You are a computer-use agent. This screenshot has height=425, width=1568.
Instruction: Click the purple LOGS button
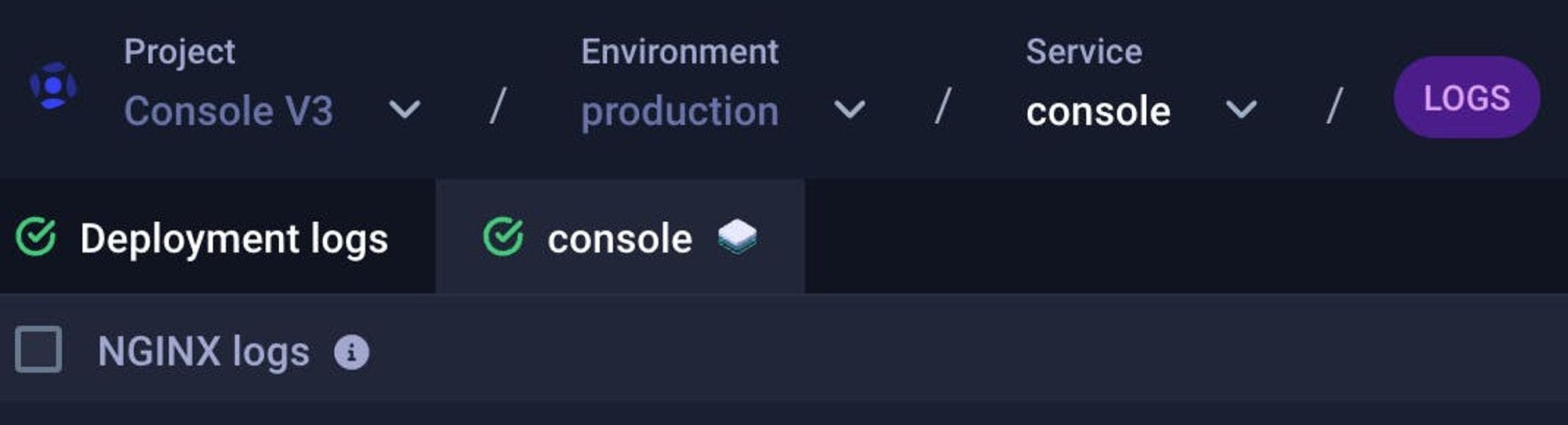coord(1467,97)
